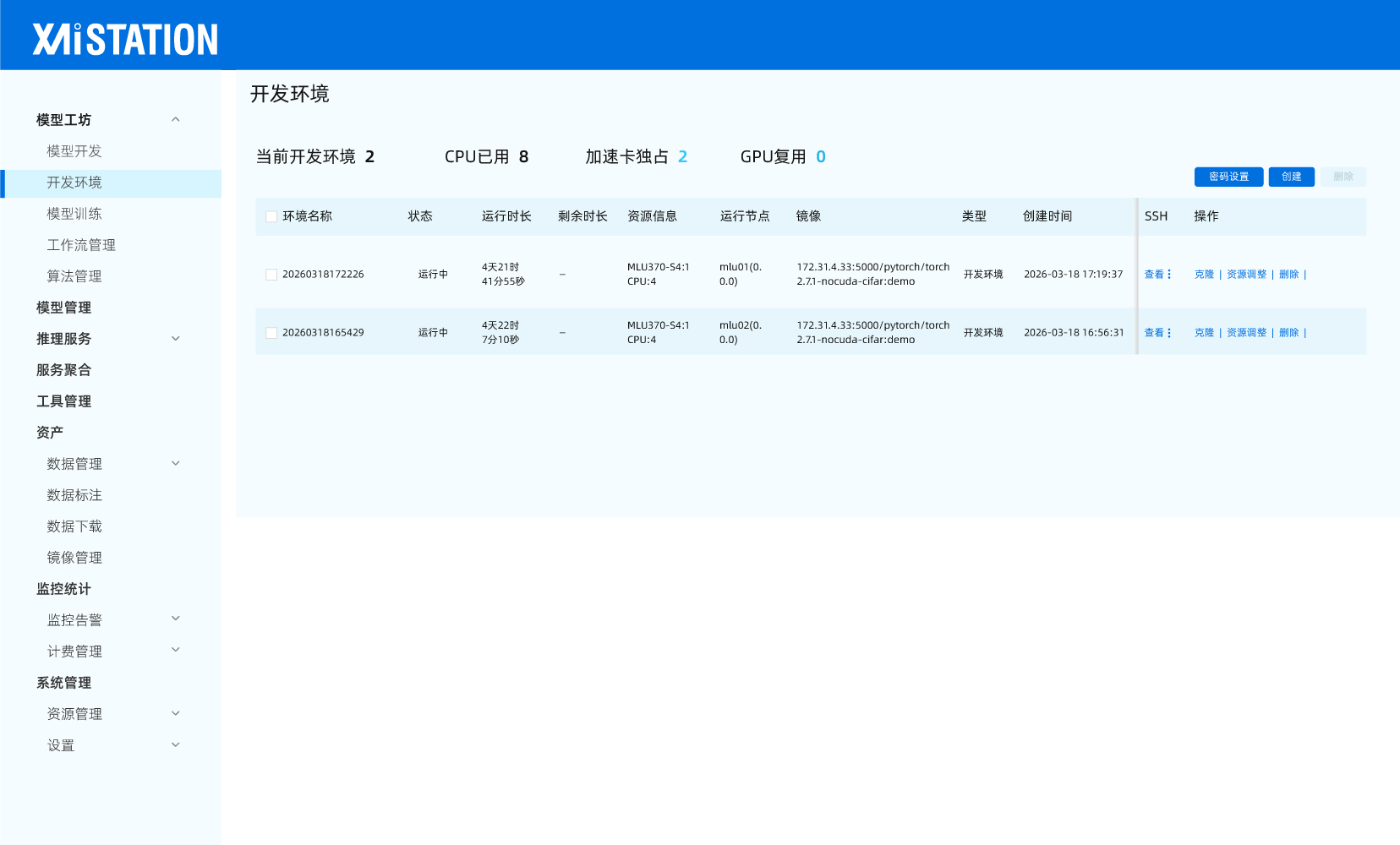
Task: Expand the 推理服务 sidebar chevron
Action: tap(176, 339)
